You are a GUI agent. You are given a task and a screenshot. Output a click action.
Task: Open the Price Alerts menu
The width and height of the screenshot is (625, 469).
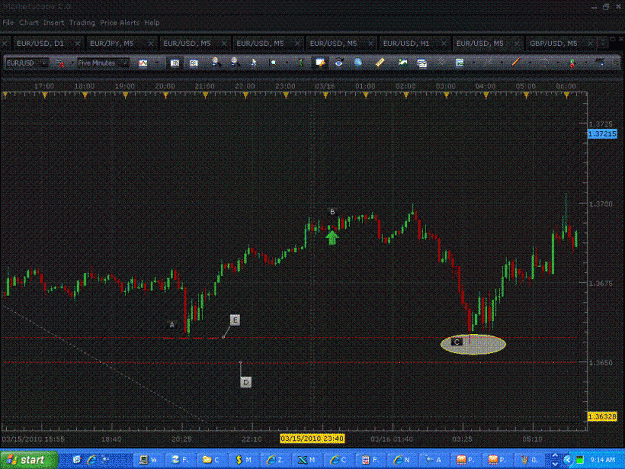tap(120, 23)
